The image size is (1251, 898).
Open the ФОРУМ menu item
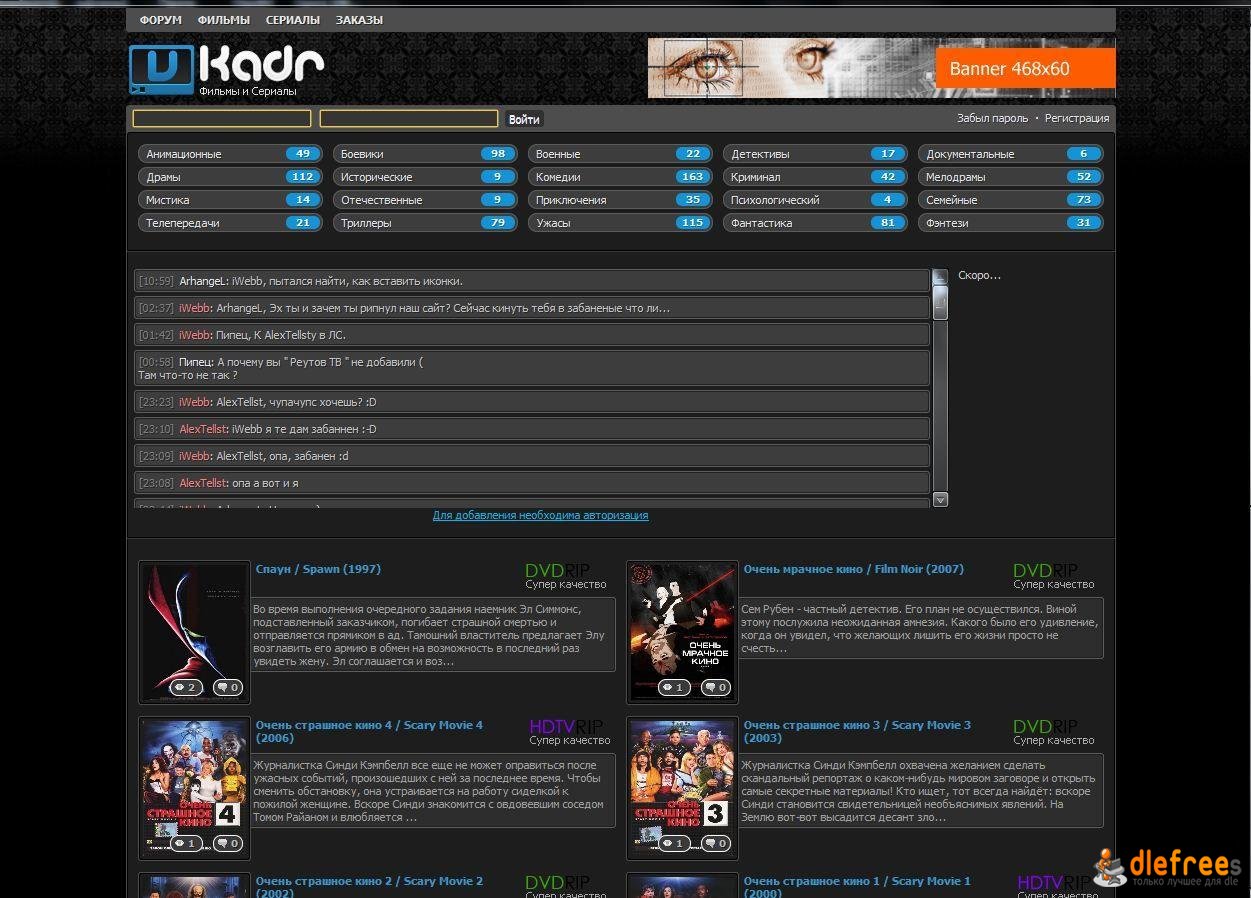click(x=160, y=20)
